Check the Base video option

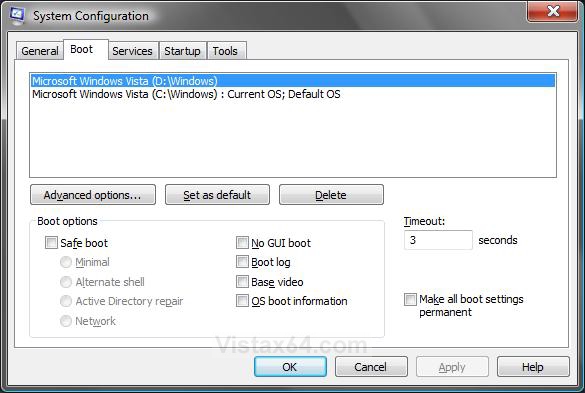click(x=242, y=282)
